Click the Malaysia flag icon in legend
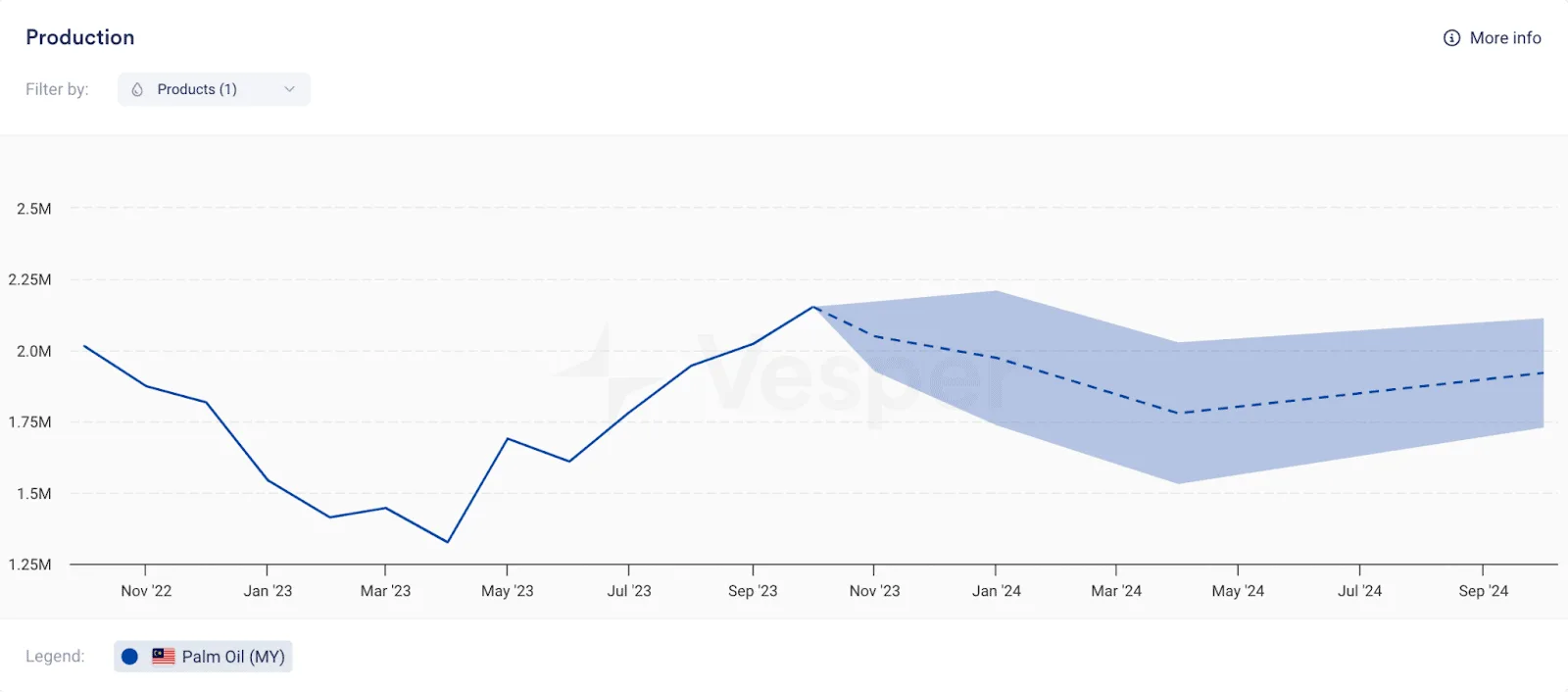 pyautogui.click(x=164, y=657)
